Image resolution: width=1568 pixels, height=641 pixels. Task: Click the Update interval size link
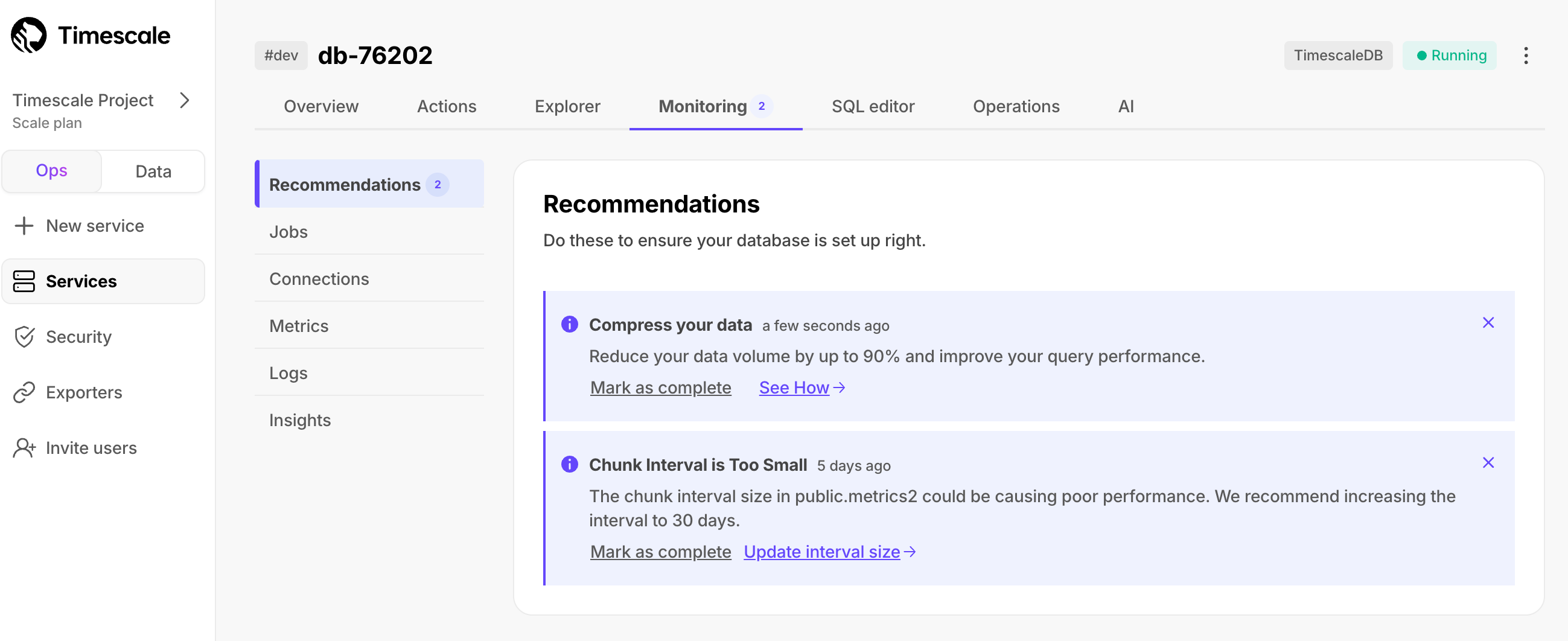point(830,552)
